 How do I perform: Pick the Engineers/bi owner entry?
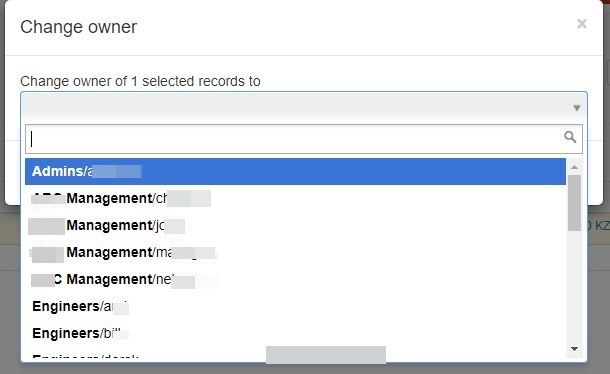pyautogui.click(x=295, y=334)
